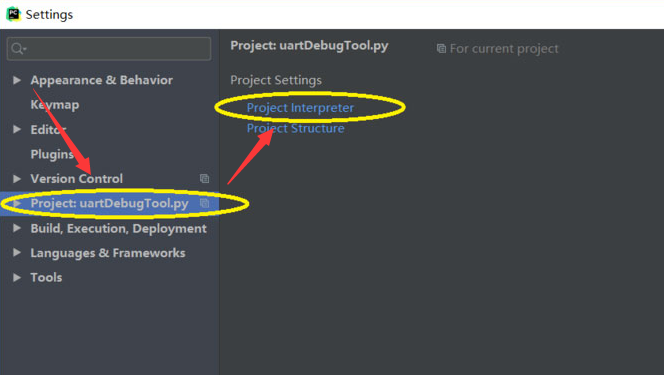Select Languages & Frameworks category

click(108, 253)
